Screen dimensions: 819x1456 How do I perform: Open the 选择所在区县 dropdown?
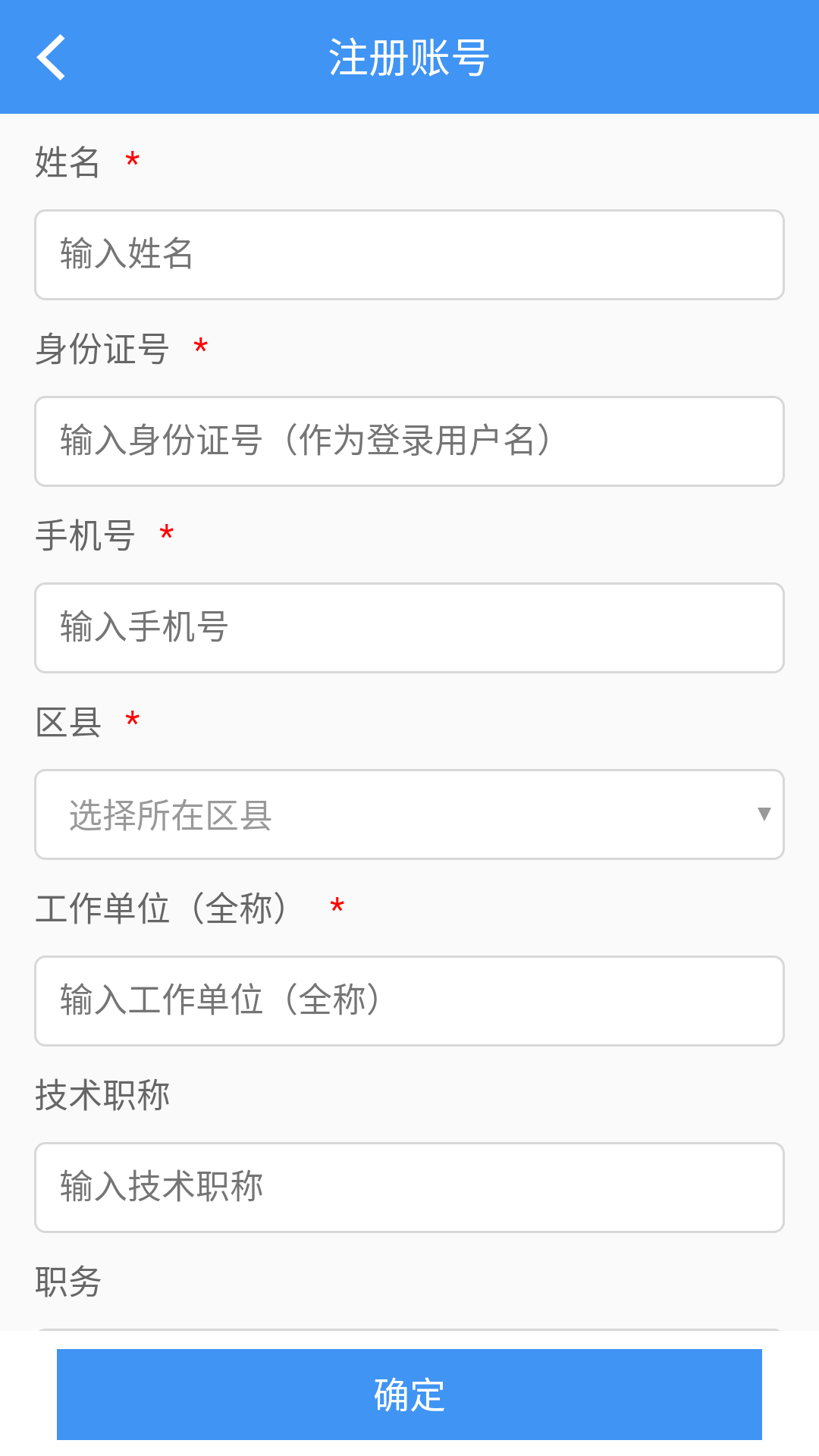tap(394, 814)
